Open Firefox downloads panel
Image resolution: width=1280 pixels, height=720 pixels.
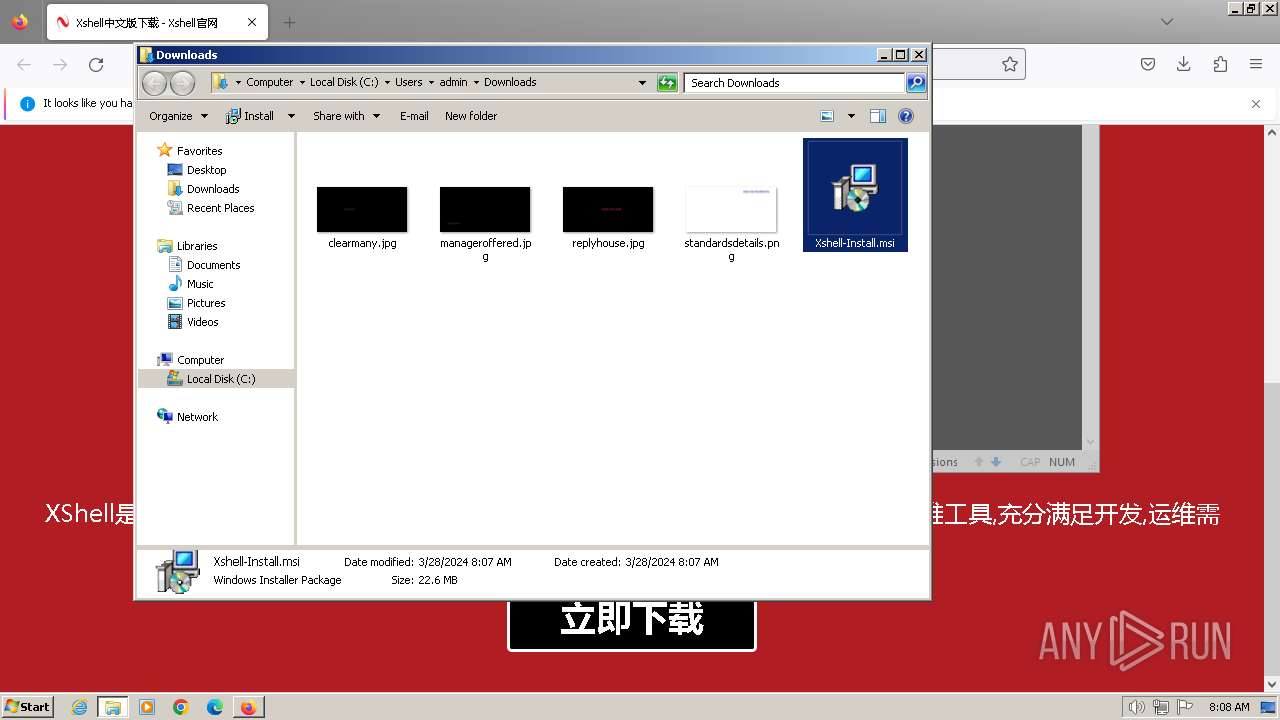(1184, 64)
